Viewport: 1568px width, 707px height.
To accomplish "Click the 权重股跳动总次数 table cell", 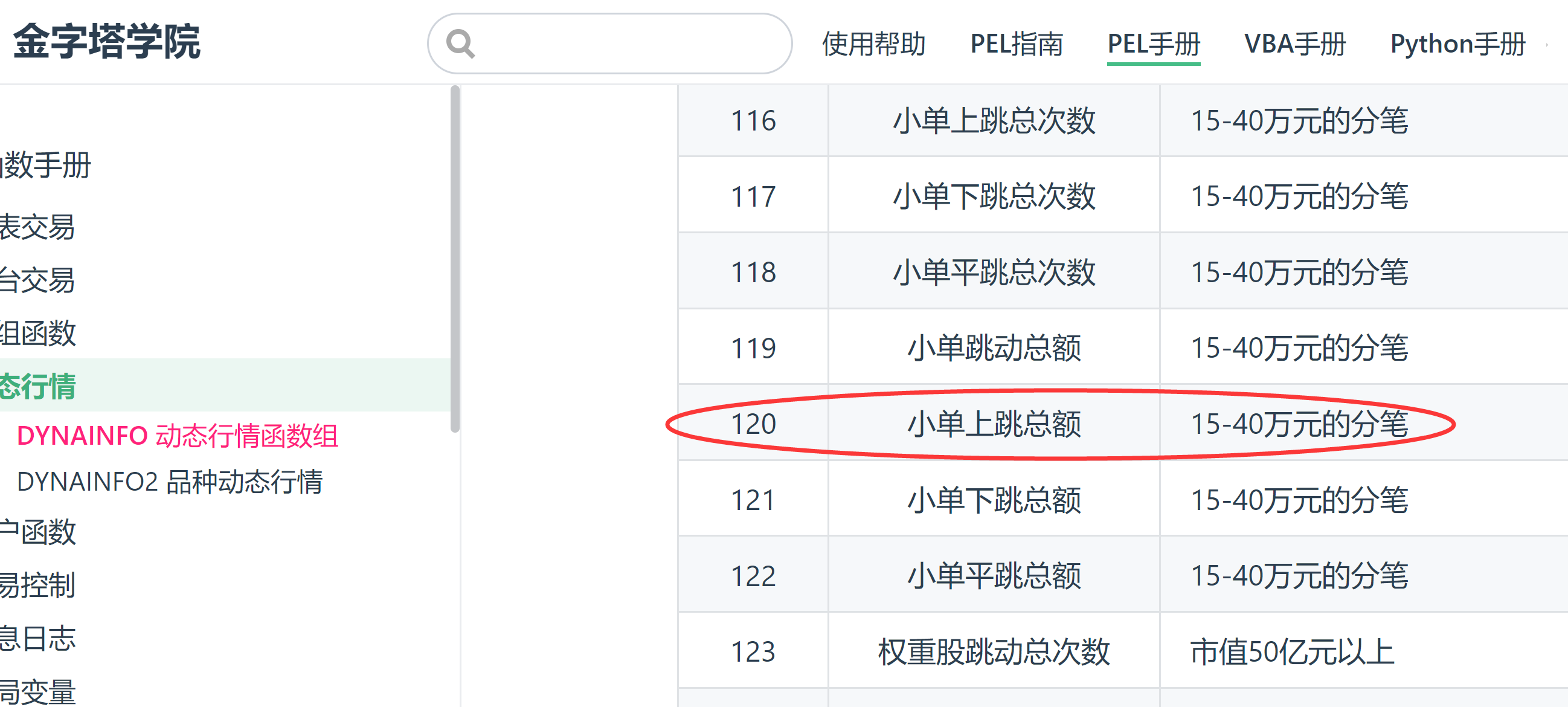I will [x=994, y=651].
